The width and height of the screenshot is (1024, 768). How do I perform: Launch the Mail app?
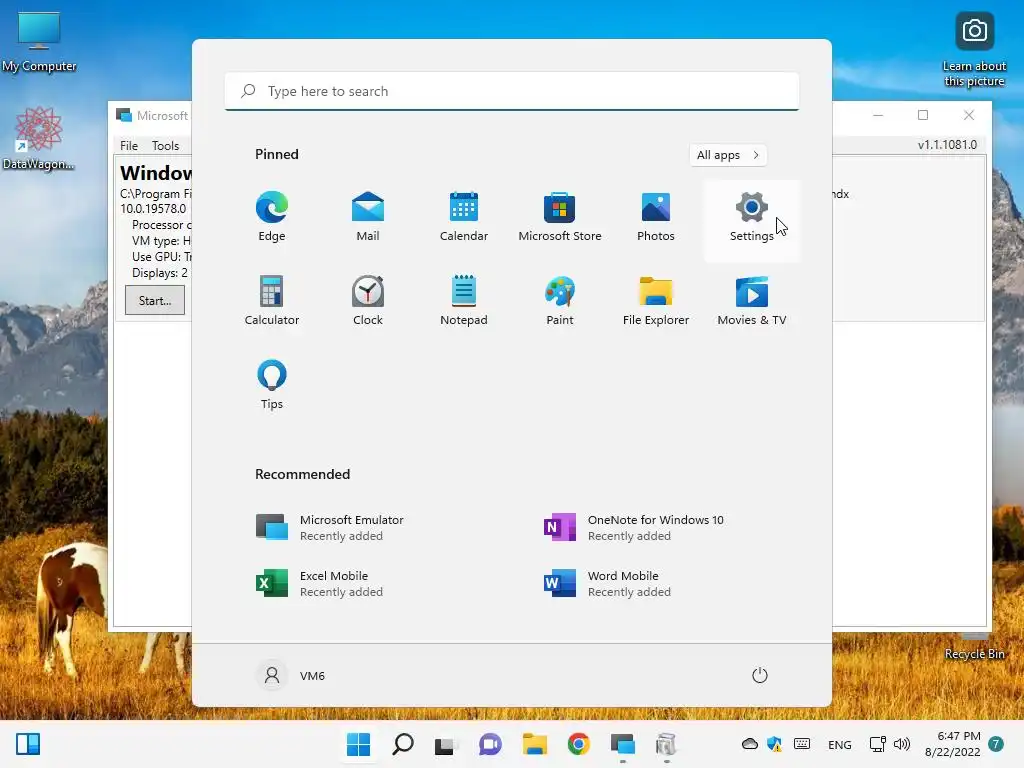tap(368, 217)
